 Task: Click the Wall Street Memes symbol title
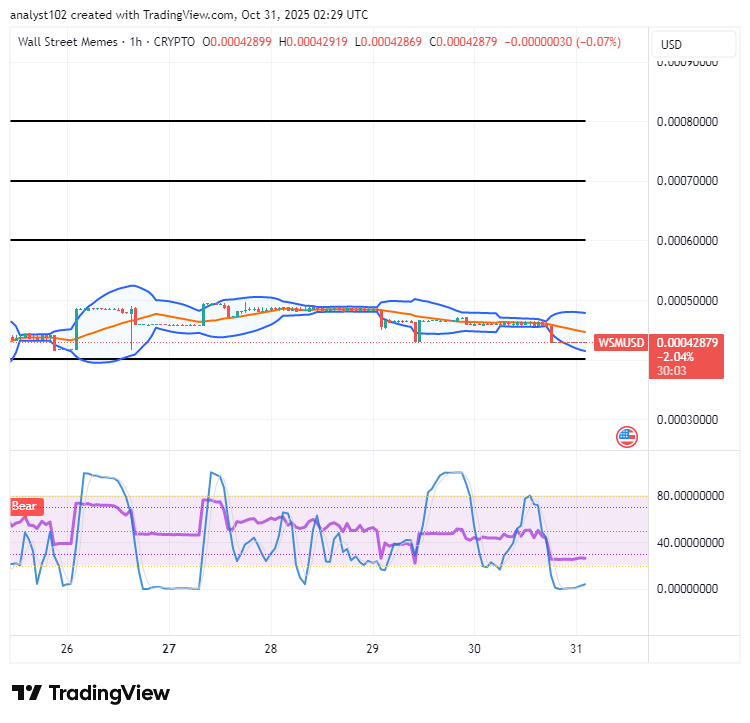[67, 42]
